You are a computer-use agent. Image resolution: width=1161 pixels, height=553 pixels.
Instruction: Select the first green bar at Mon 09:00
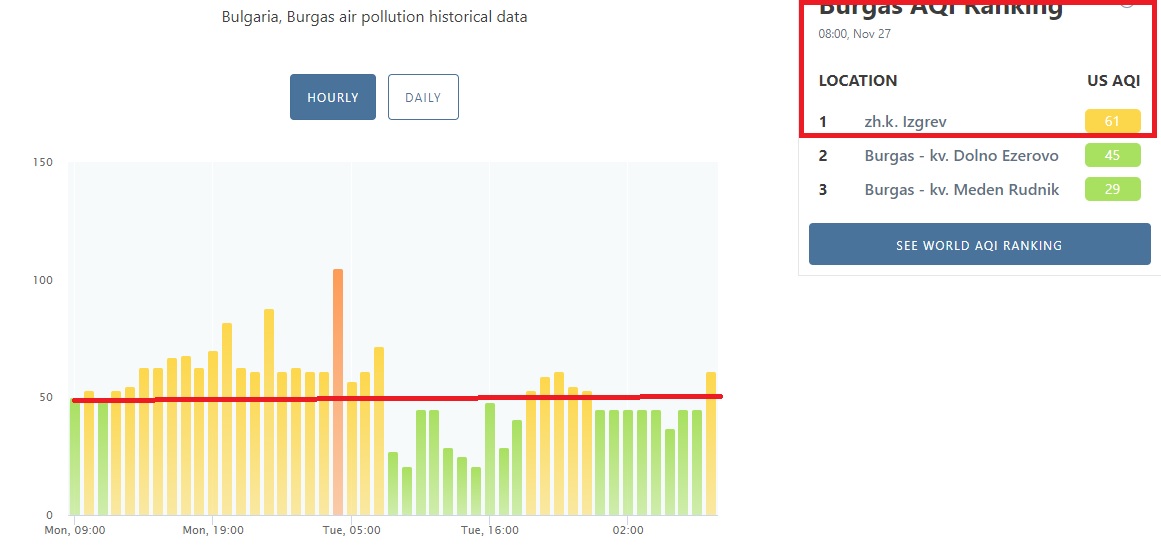tap(75, 456)
